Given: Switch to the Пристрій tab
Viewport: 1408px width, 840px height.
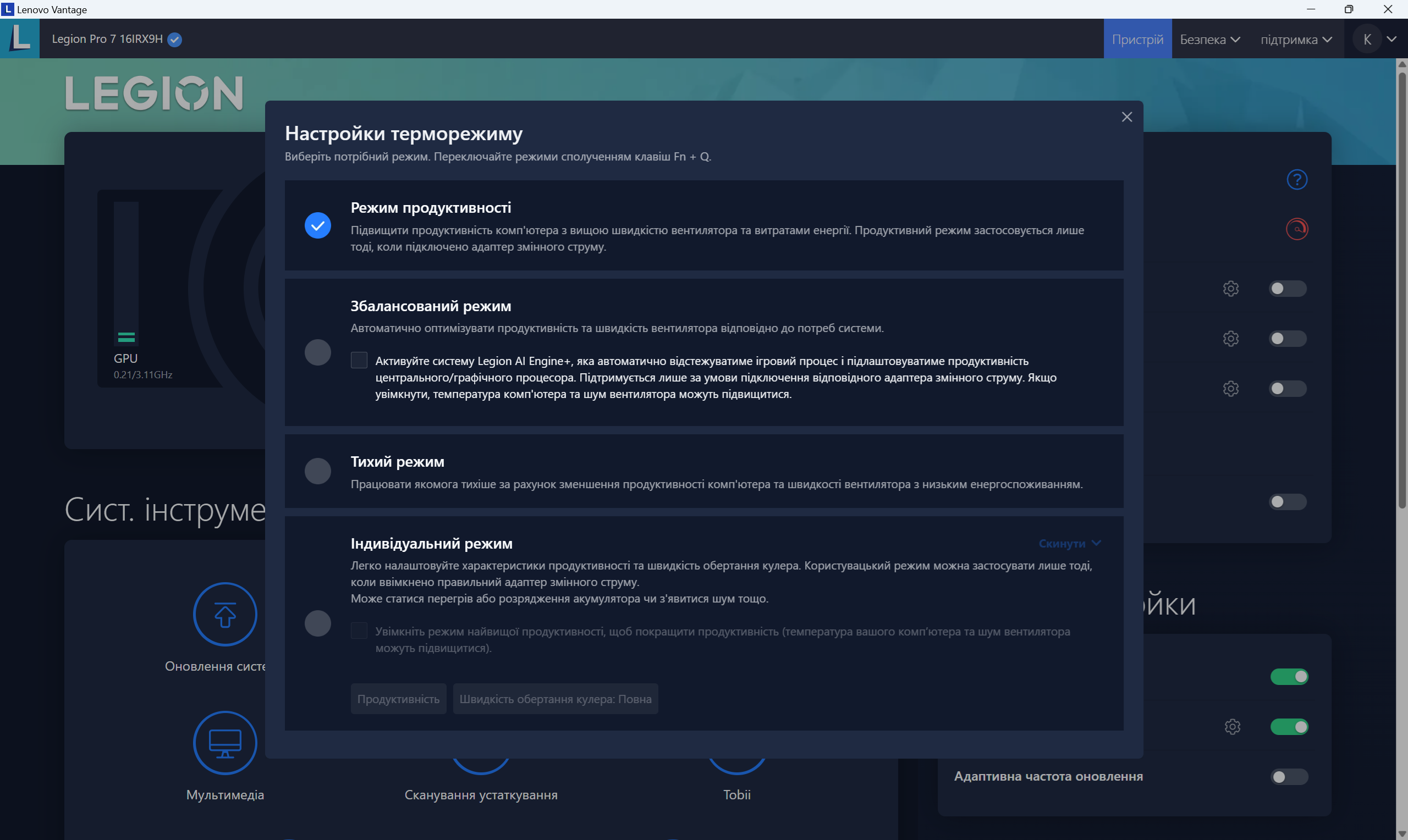Looking at the screenshot, I should (1137, 39).
